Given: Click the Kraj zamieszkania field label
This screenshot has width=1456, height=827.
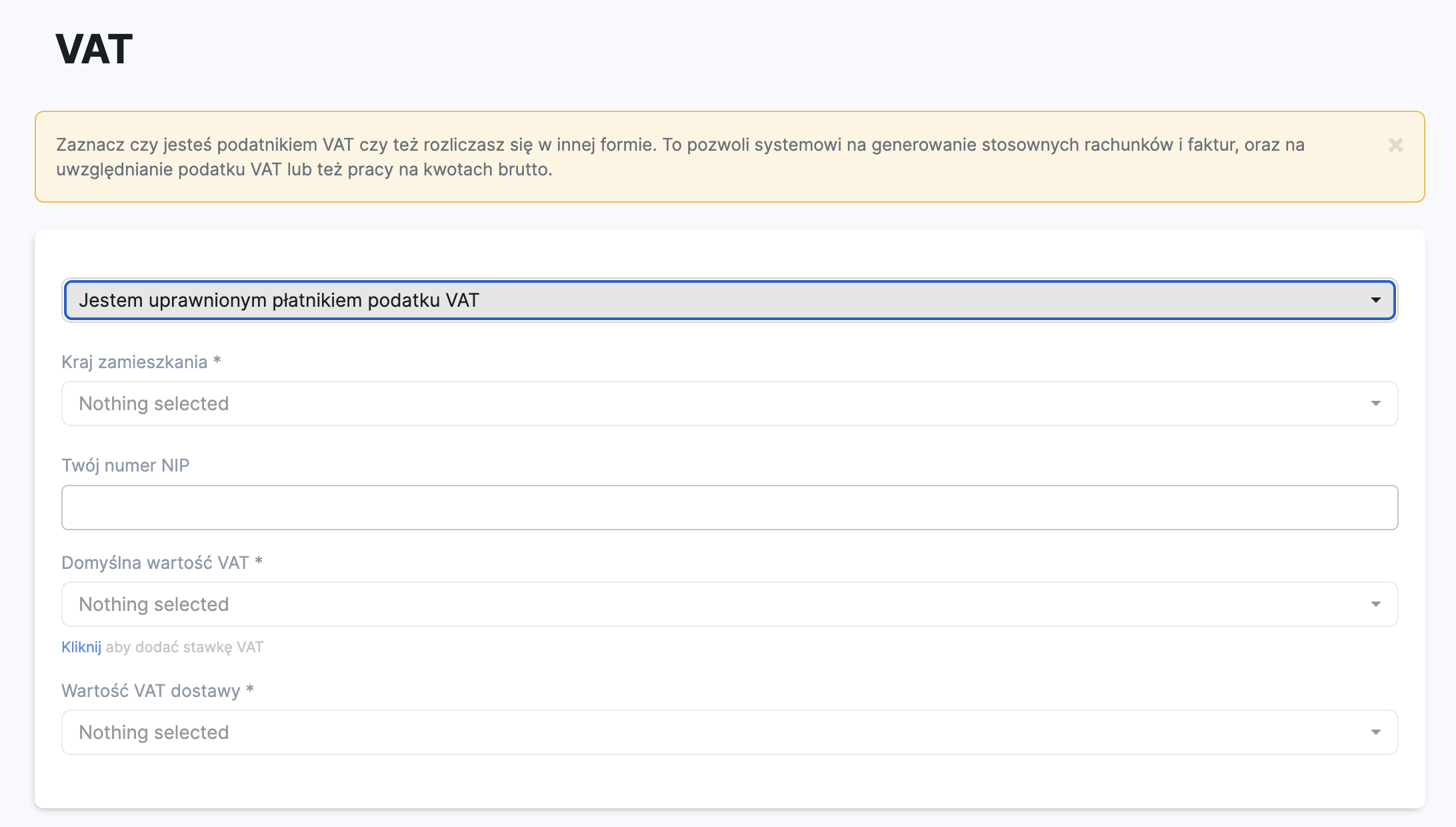Looking at the screenshot, I should coord(134,362).
